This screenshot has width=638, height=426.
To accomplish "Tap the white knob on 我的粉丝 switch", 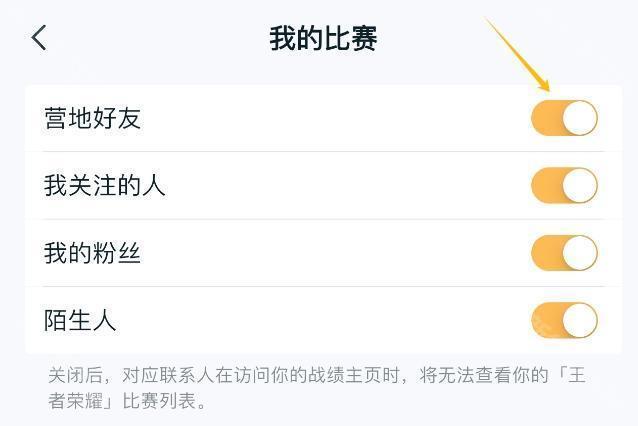I will coord(580,253).
